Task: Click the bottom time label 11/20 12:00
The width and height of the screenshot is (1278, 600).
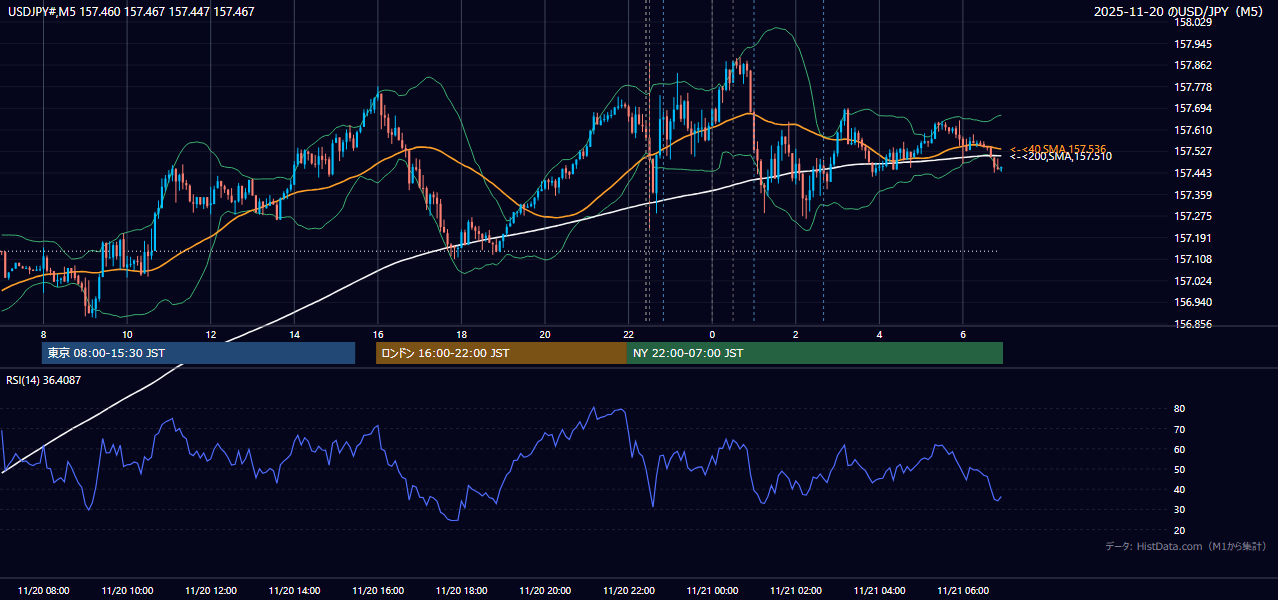Action: [x=211, y=591]
